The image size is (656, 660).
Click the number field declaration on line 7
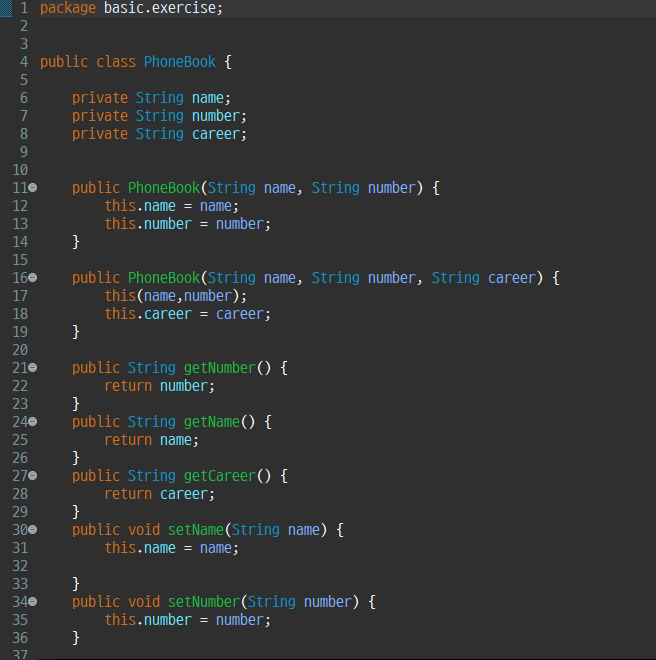[x=216, y=116]
